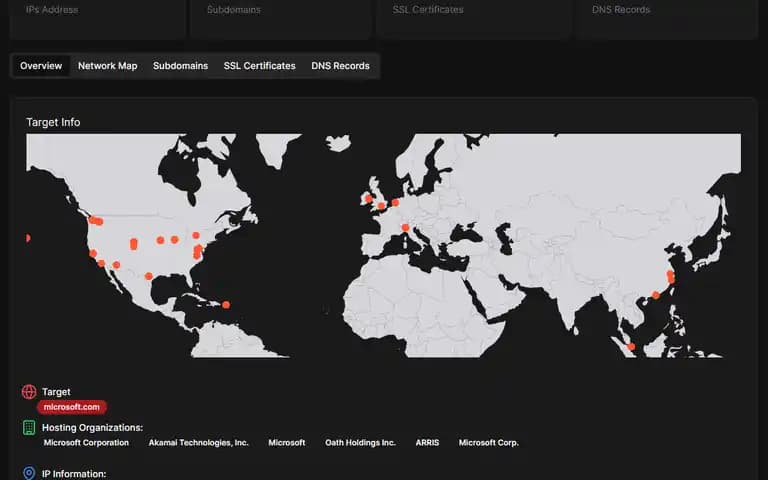Screen dimensions: 768x480
Task: Open the Overview tab
Action: tap(41, 66)
